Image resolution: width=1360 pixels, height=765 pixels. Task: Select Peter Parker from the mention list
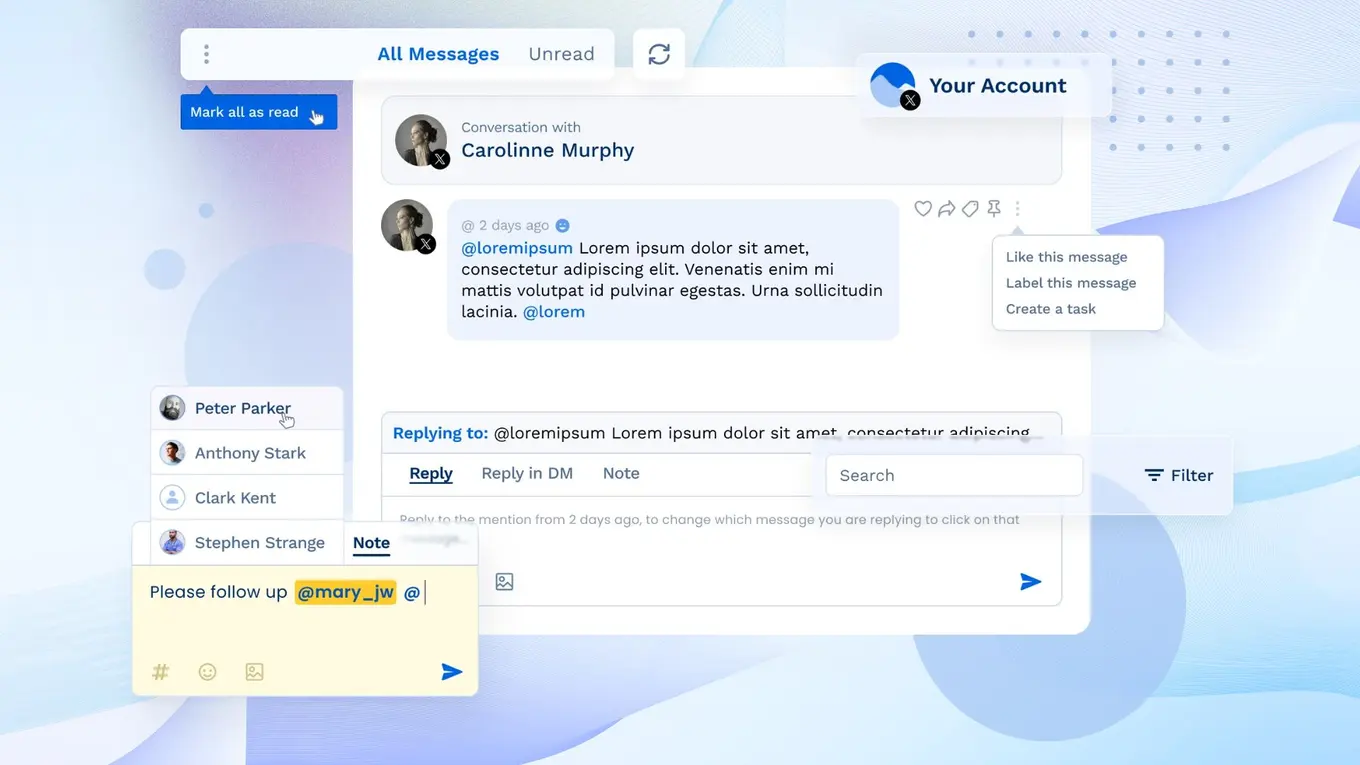pyautogui.click(x=243, y=408)
